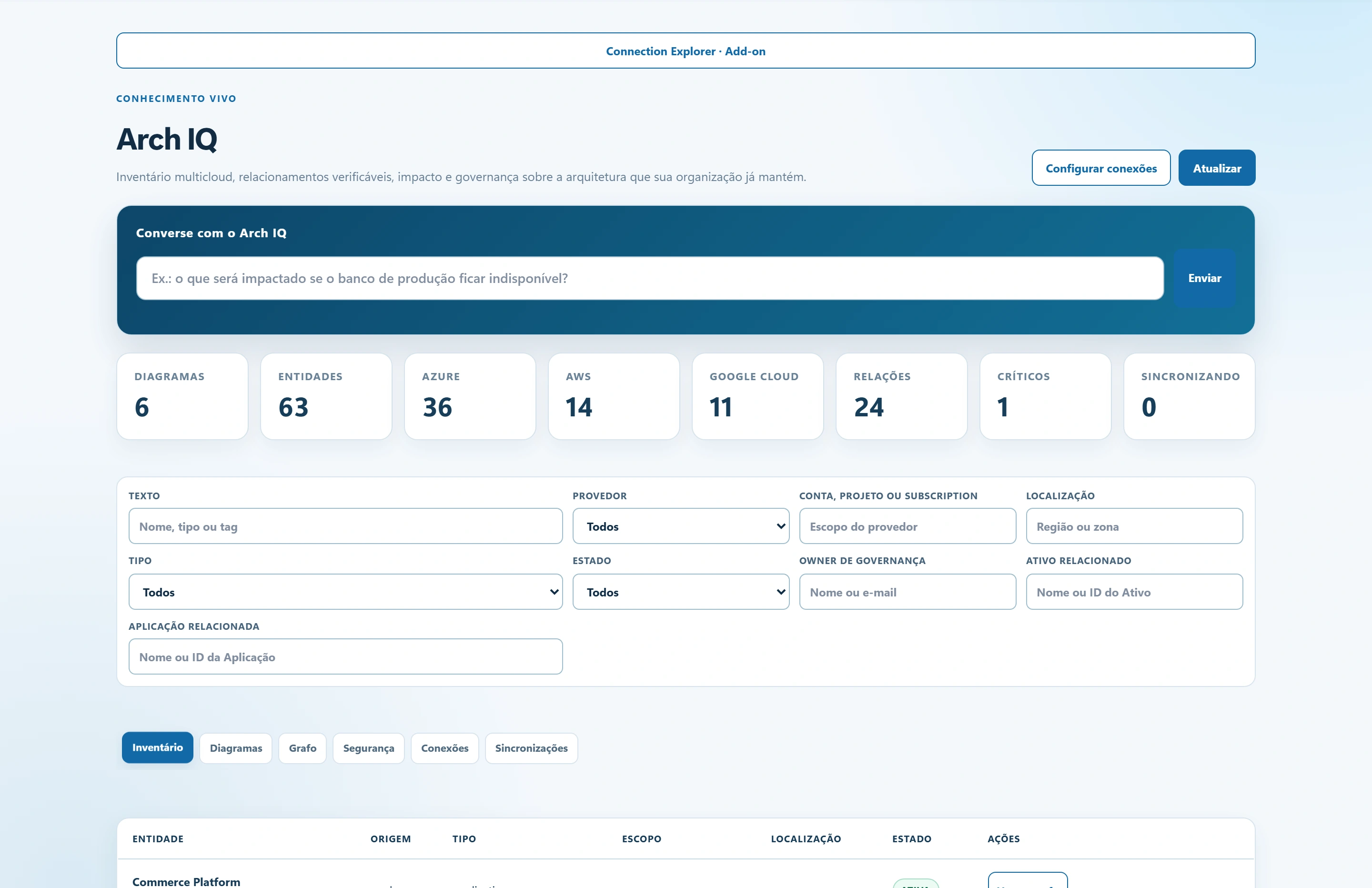This screenshot has width=1372, height=888.
Task: Switch to the Diagramas tab
Action: click(x=236, y=748)
